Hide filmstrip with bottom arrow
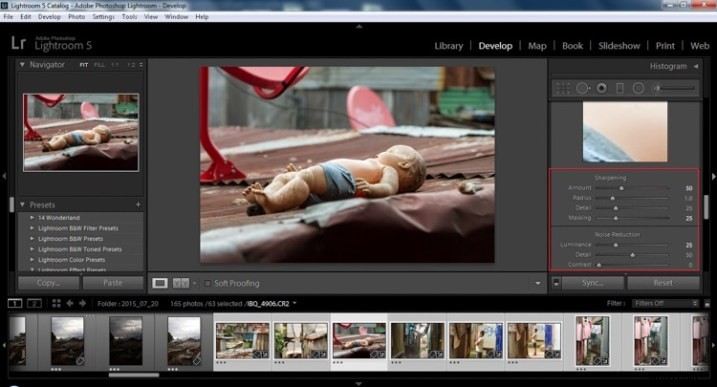This screenshot has width=717, height=387. [x=359, y=383]
